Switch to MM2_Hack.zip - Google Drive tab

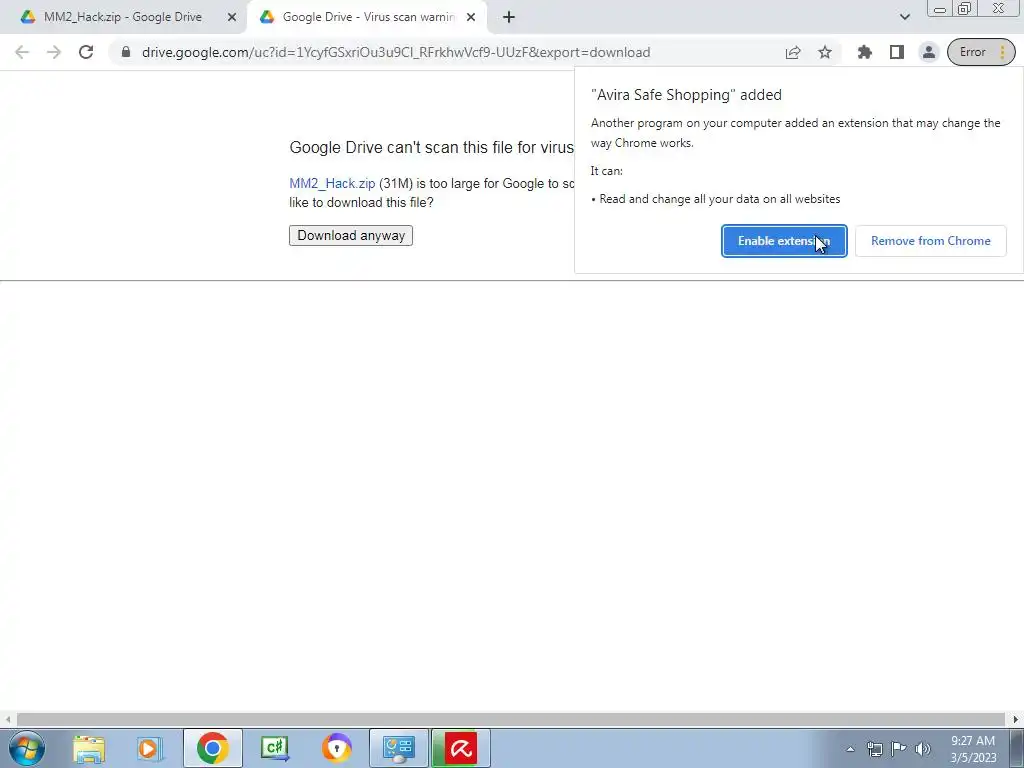click(122, 17)
